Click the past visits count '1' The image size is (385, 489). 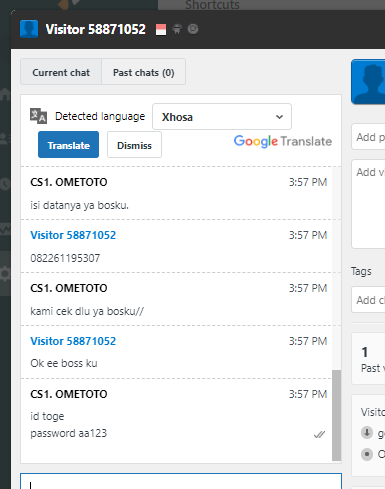coord(365,352)
